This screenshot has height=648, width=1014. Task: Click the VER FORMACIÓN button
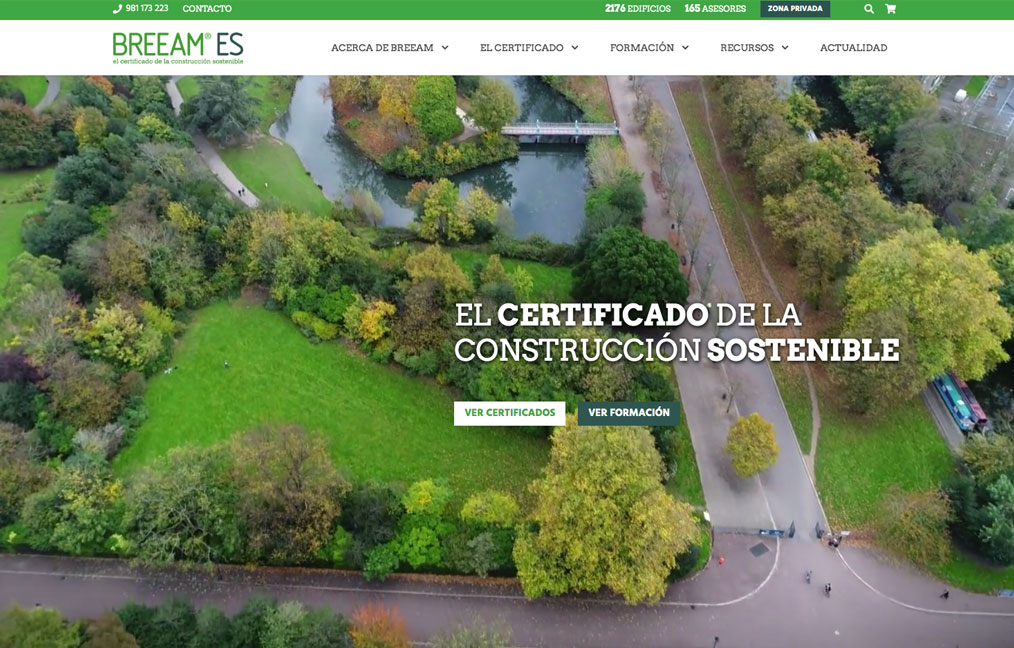629,413
